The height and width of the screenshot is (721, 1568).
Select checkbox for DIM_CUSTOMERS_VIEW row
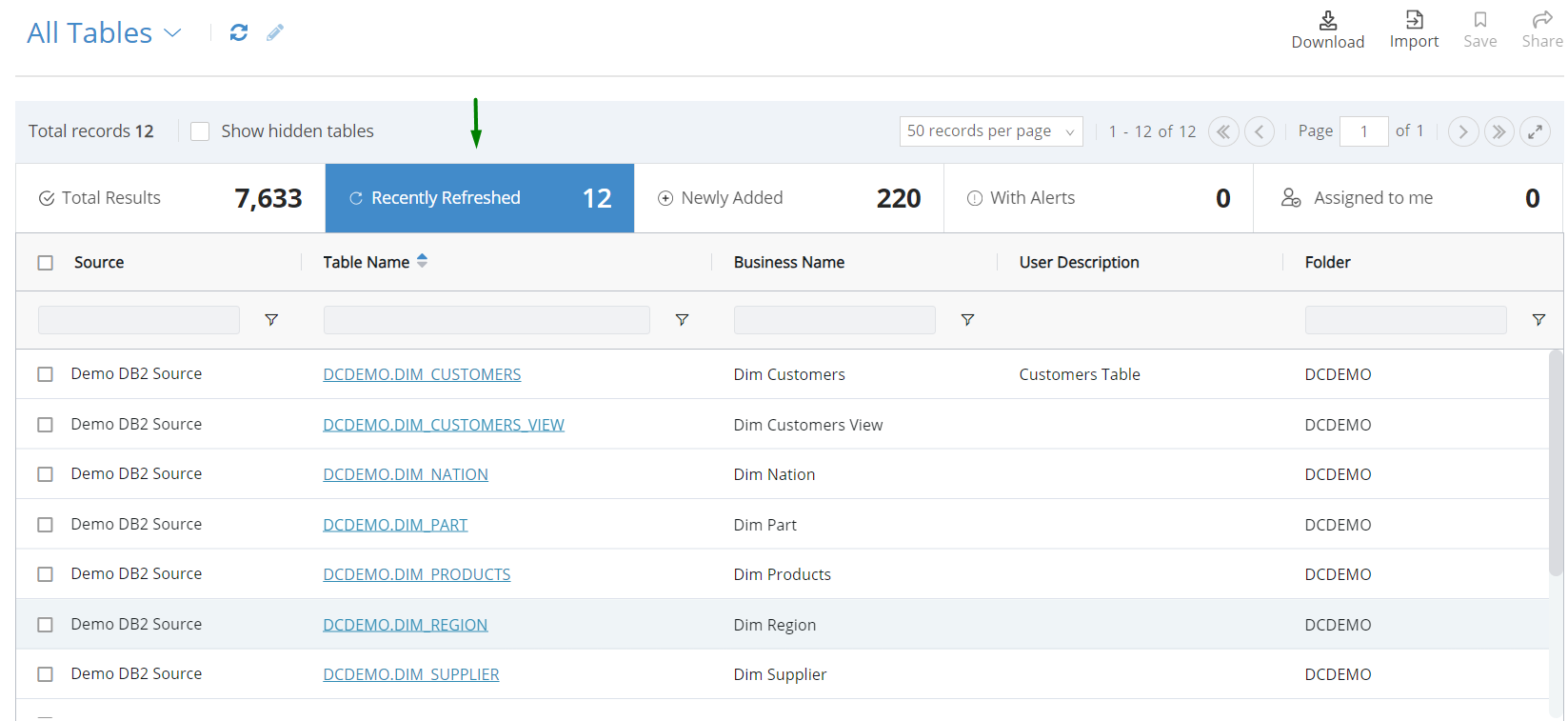pos(45,425)
